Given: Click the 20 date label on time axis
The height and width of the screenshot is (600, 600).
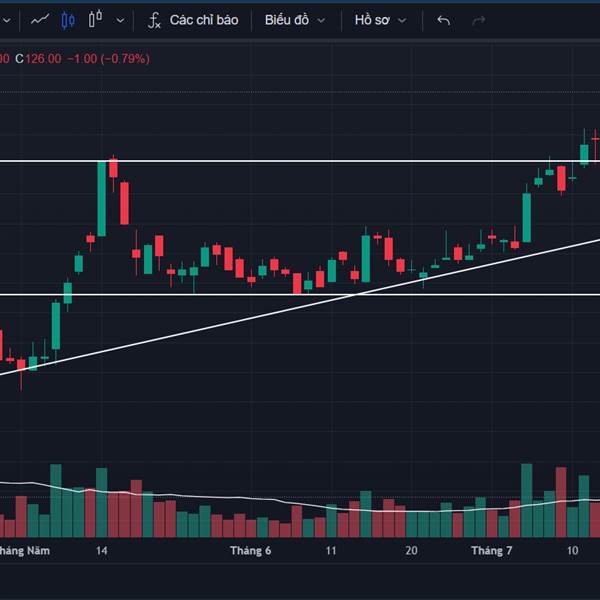Looking at the screenshot, I should tap(411, 551).
